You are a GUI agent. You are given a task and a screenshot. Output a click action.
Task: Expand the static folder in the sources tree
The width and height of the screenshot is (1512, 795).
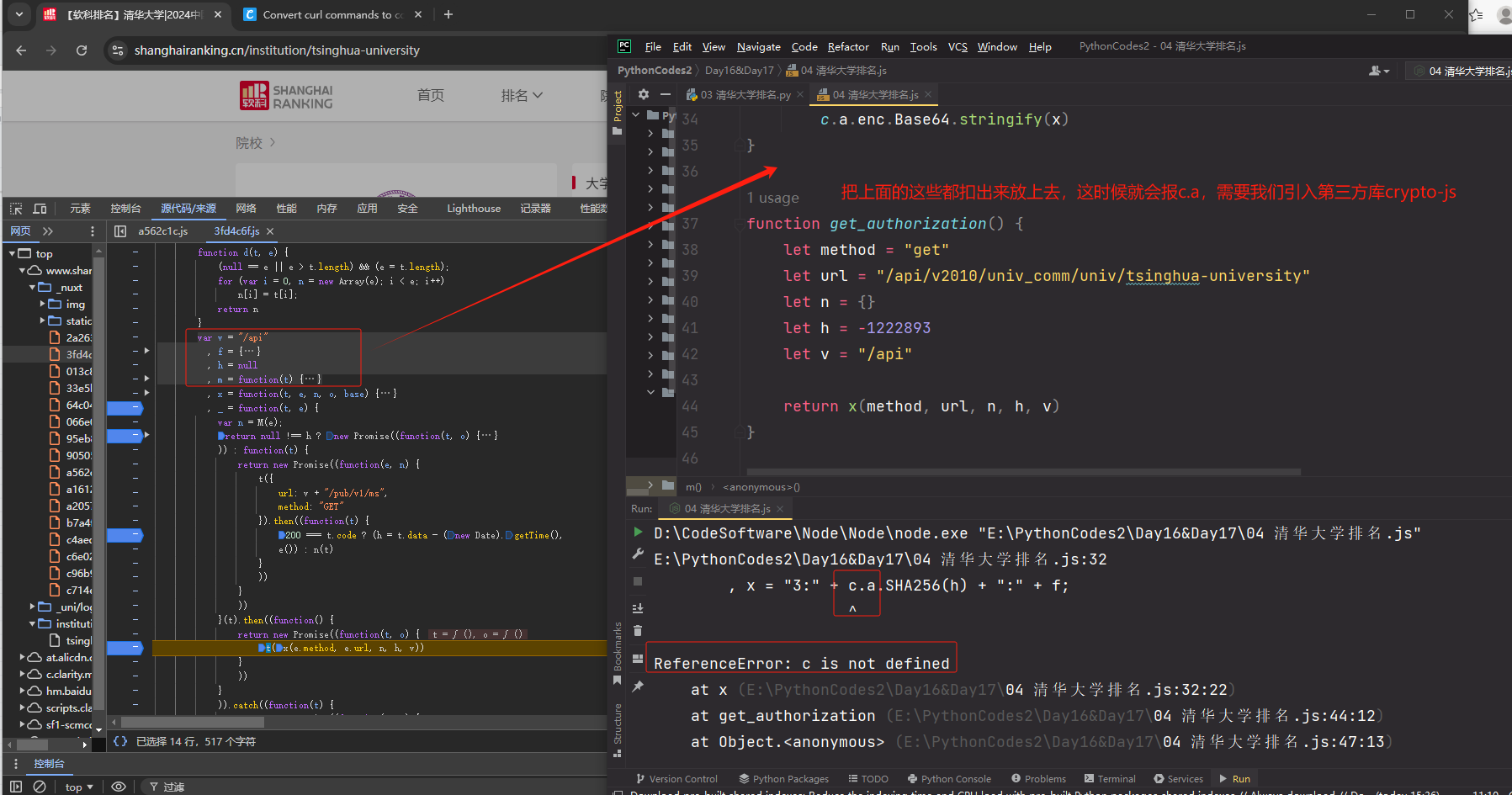(x=42, y=321)
